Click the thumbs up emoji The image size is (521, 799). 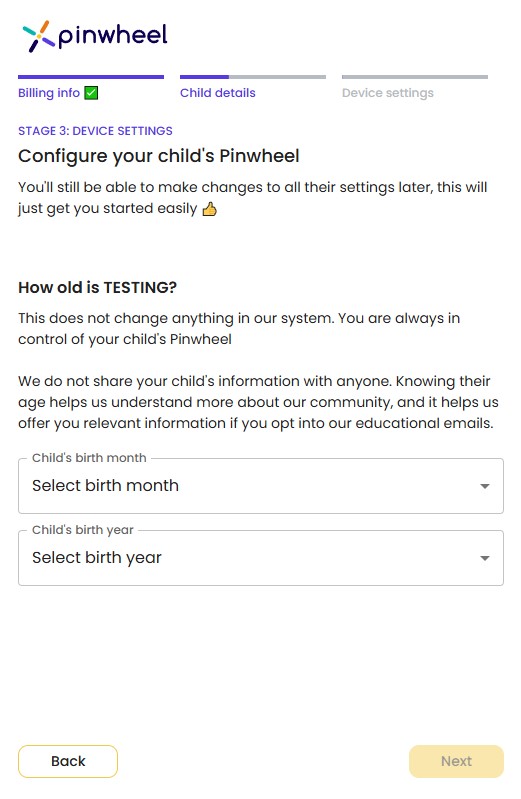(x=210, y=209)
